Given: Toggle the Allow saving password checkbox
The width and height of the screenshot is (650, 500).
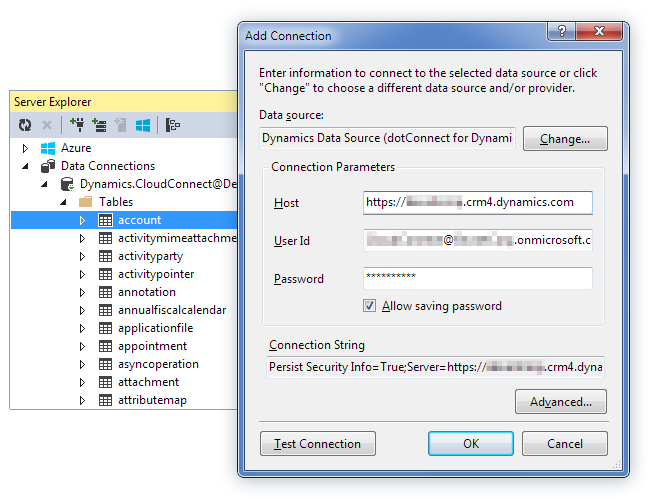Looking at the screenshot, I should [x=370, y=306].
